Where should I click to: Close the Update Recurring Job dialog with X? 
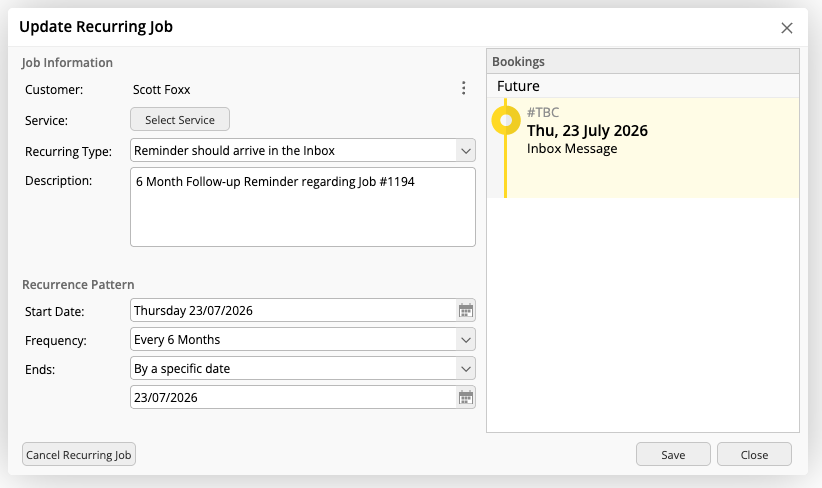(786, 28)
